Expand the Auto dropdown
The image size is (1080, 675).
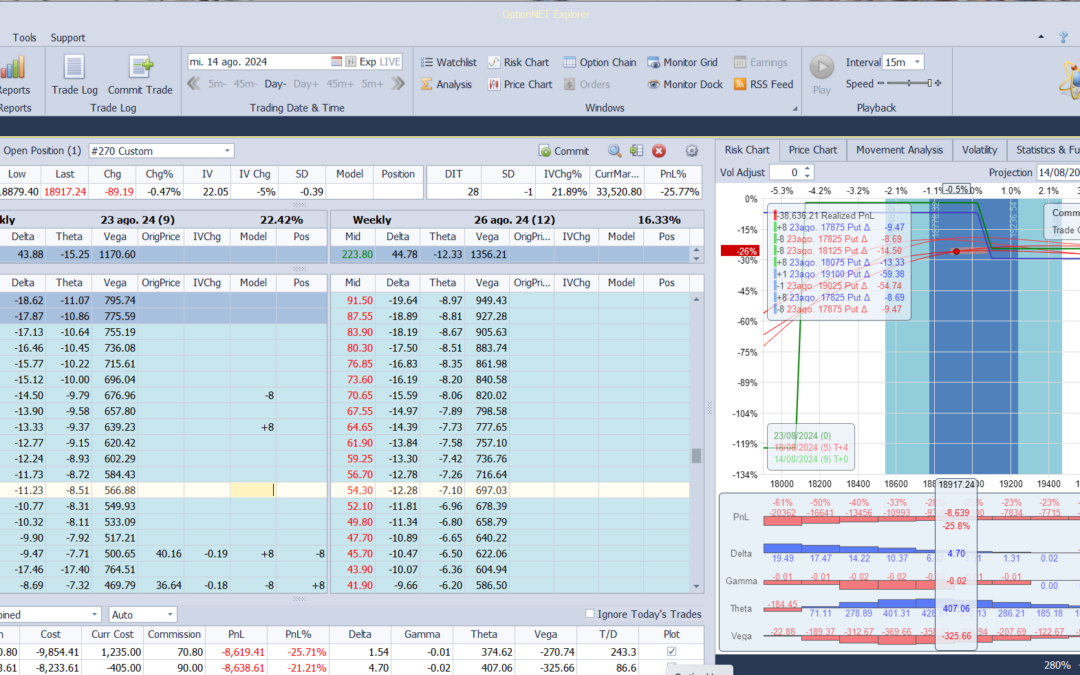(170, 615)
